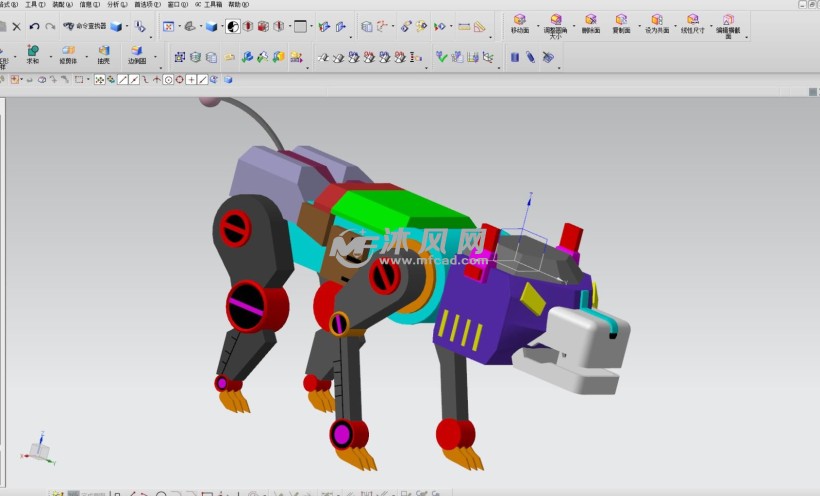Viewport: 820px width, 496px height.
Task: Toggle the green checkmark icon in toolbar
Action: (441, 57)
